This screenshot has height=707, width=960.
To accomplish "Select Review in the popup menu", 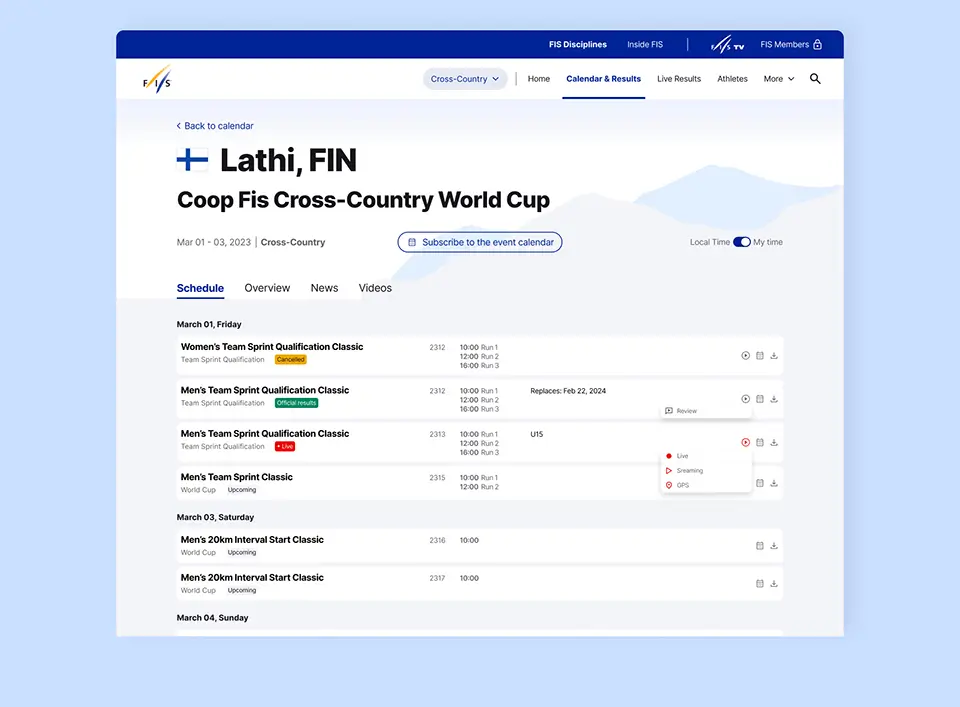I will (681, 411).
